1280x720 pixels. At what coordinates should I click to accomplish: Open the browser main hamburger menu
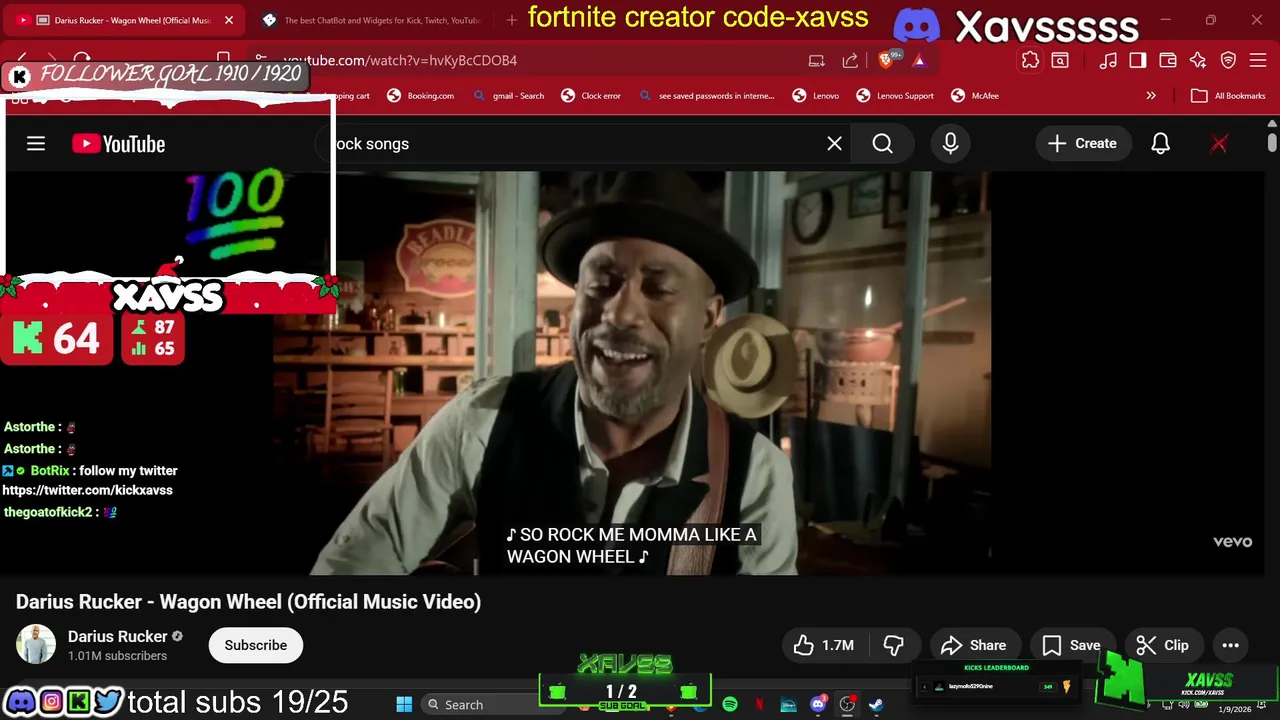[1259, 61]
